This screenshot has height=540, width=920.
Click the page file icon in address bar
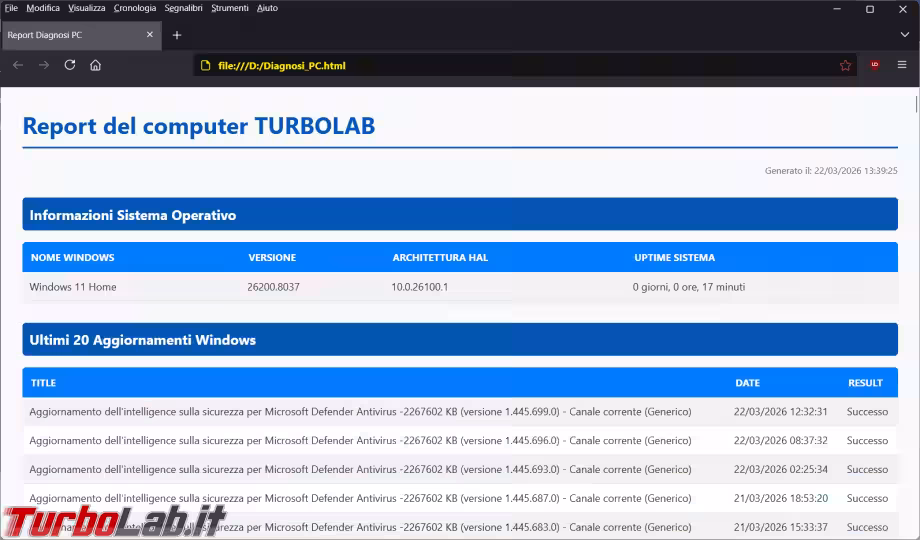pyautogui.click(x=205, y=65)
